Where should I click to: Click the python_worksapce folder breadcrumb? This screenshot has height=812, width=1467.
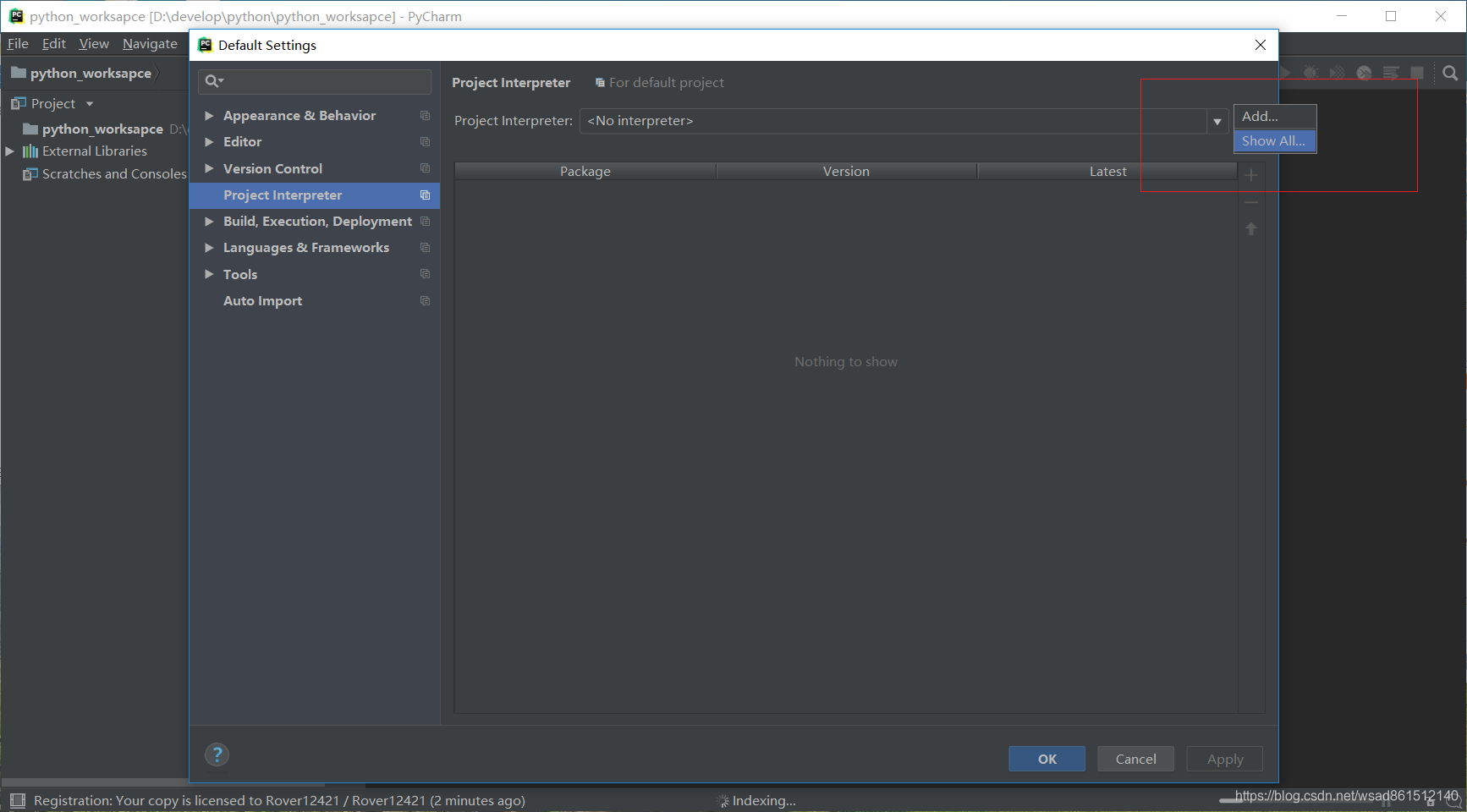point(81,74)
